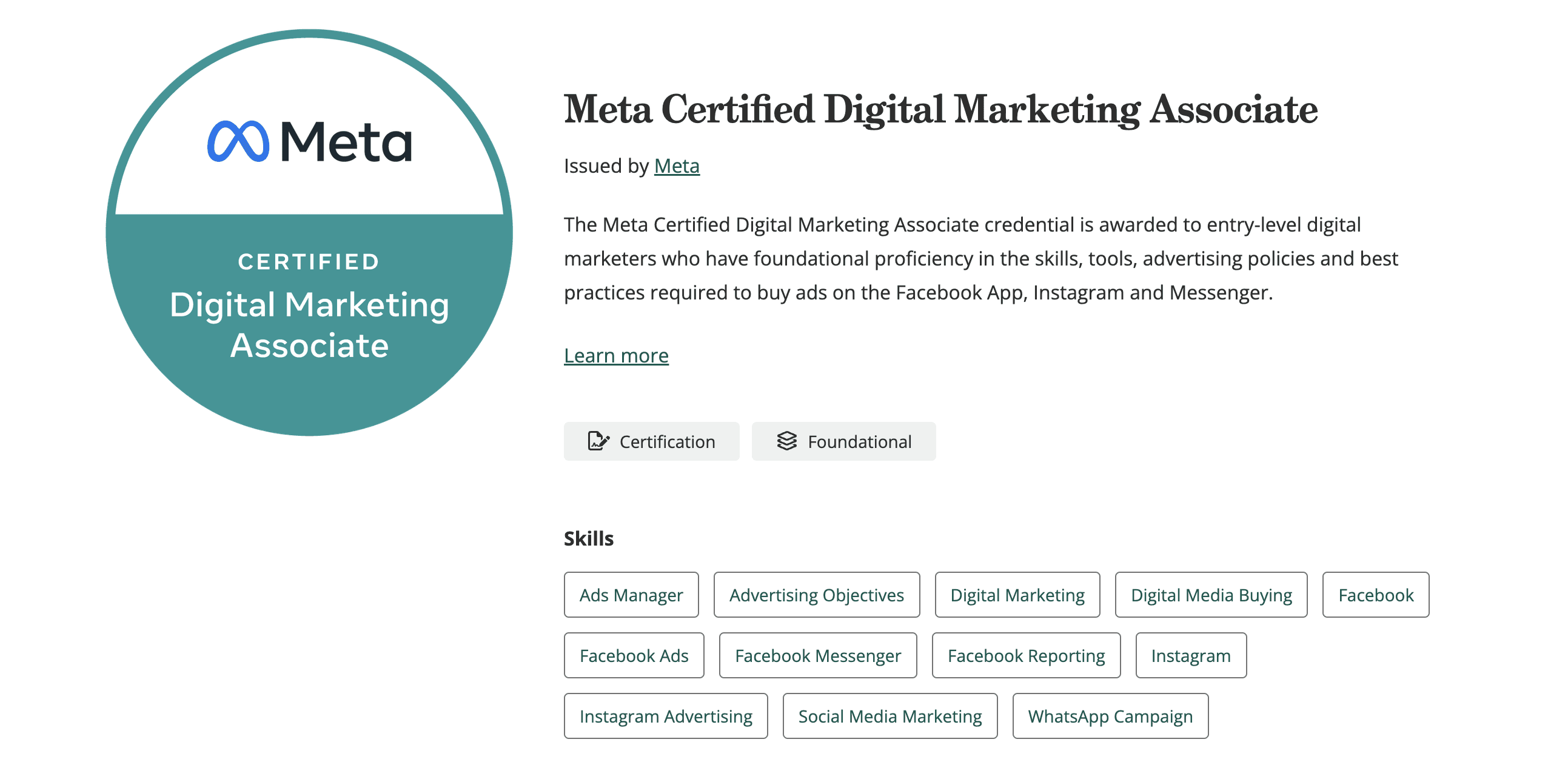Click the Foundational tag
The image size is (1568, 782).
(843, 441)
